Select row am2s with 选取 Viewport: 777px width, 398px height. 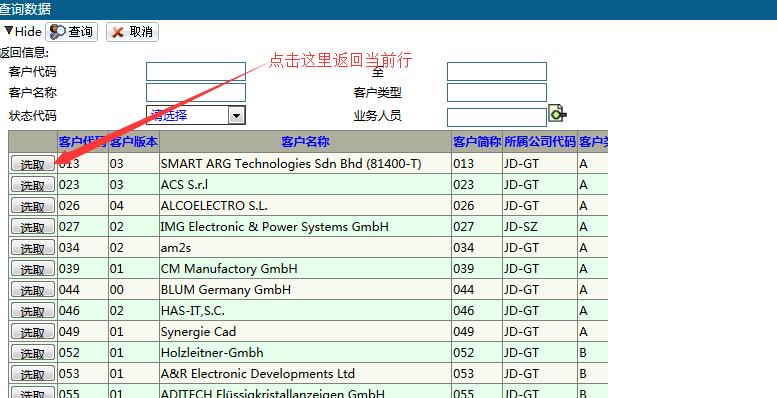click(x=33, y=248)
